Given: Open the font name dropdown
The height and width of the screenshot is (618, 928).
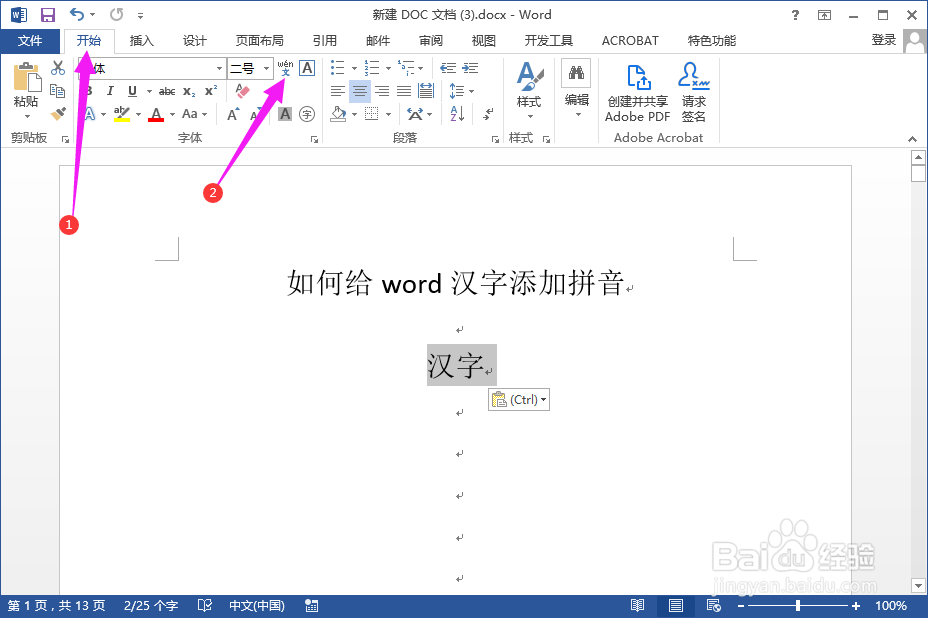Looking at the screenshot, I should [219, 69].
